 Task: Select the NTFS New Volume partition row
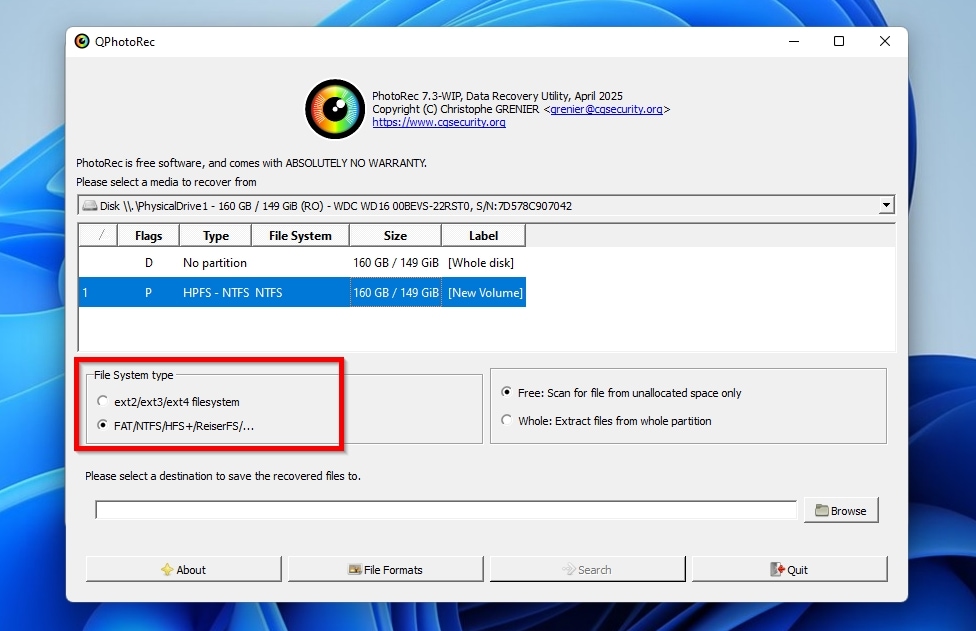pyautogui.click(x=300, y=292)
